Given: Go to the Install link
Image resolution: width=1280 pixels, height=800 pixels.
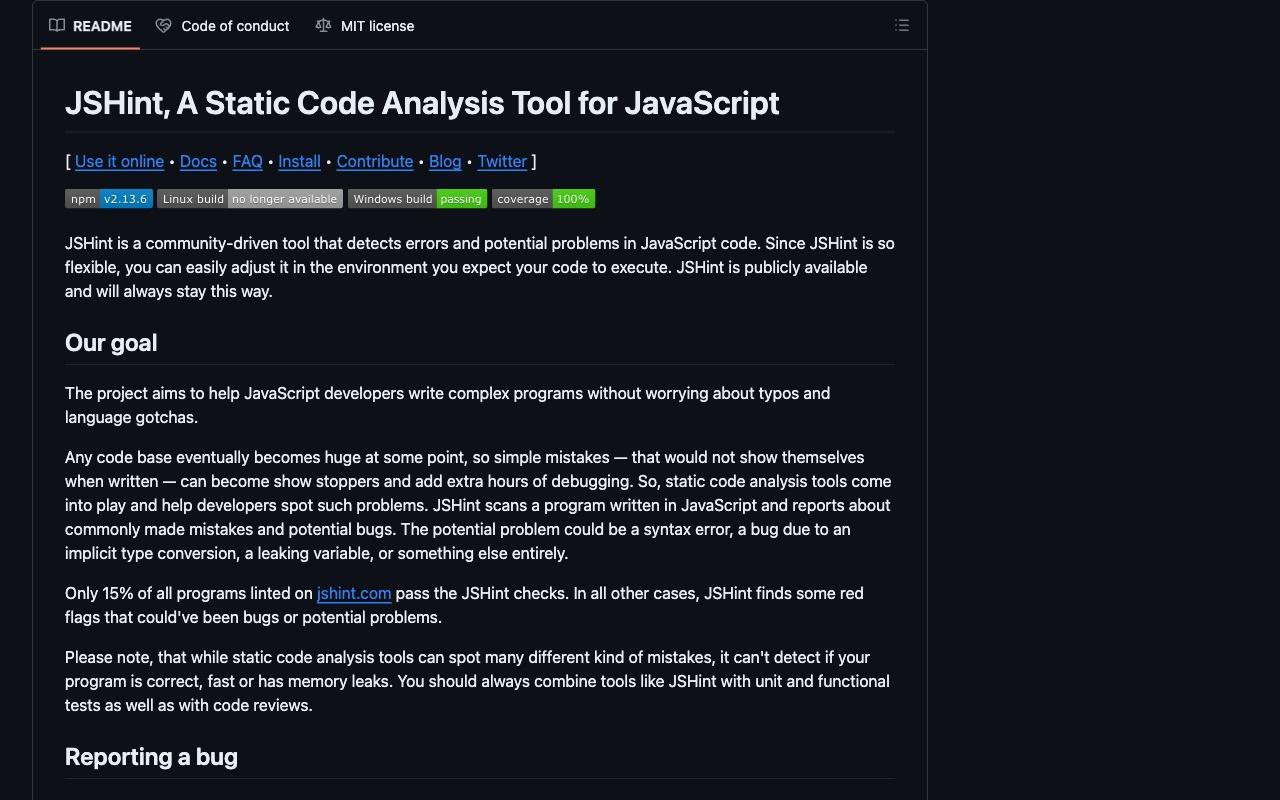Looking at the screenshot, I should click(299, 161).
